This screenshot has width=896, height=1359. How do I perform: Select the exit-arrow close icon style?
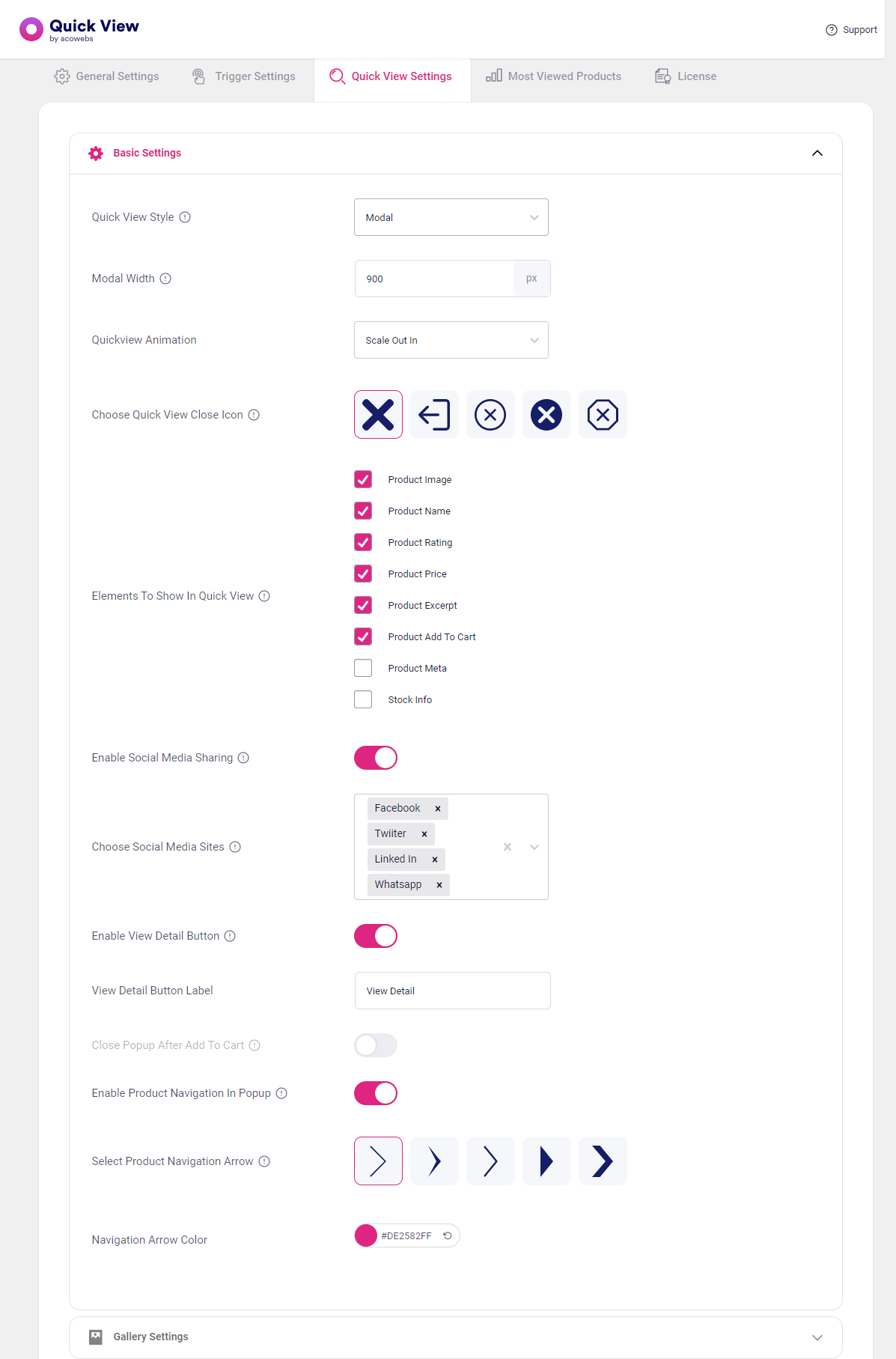(434, 414)
